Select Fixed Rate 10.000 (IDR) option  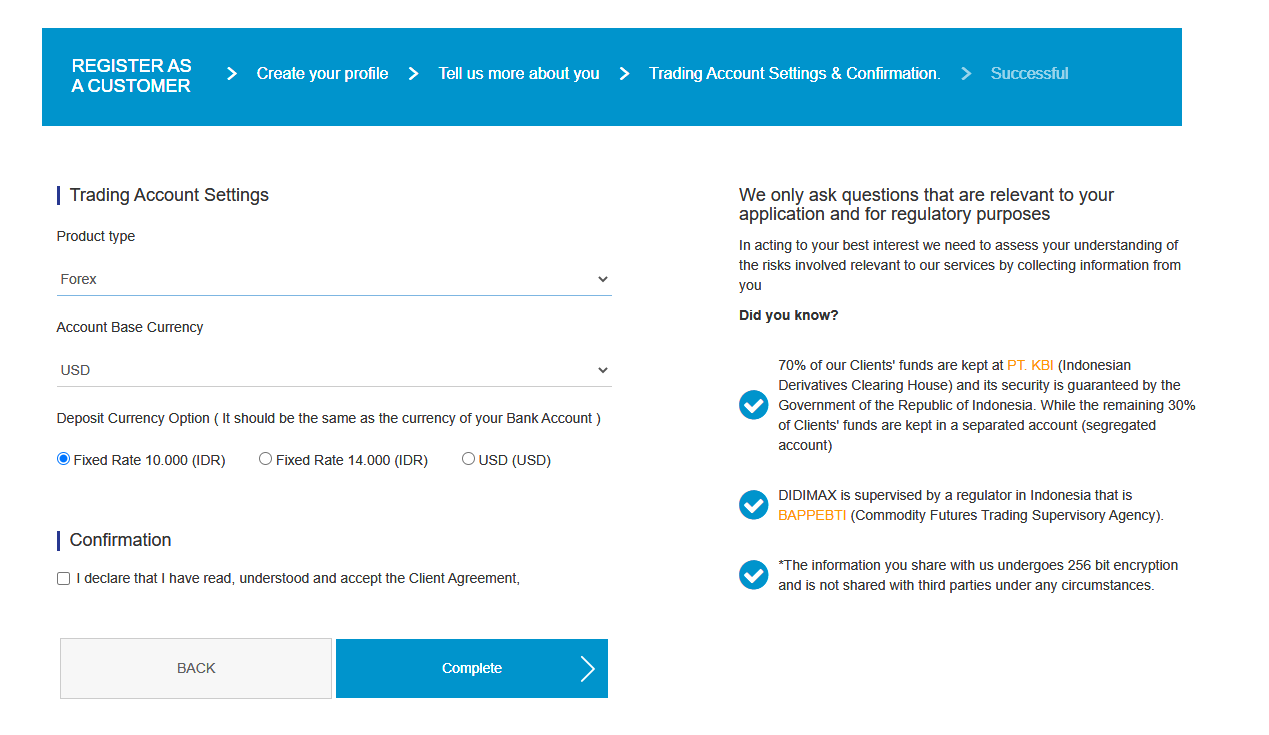tap(64, 459)
